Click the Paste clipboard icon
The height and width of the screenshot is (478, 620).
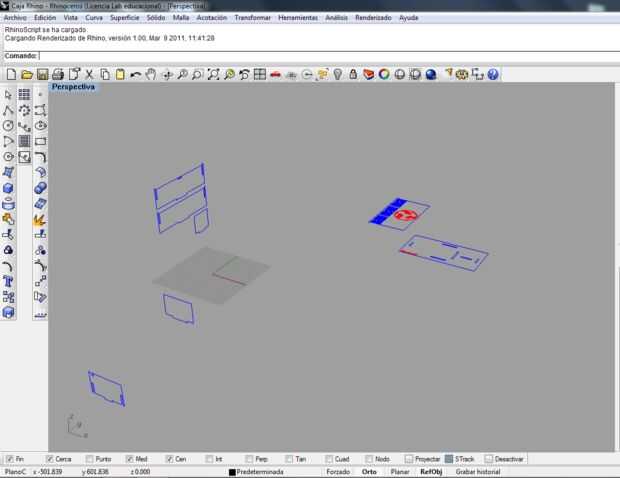tap(120, 74)
